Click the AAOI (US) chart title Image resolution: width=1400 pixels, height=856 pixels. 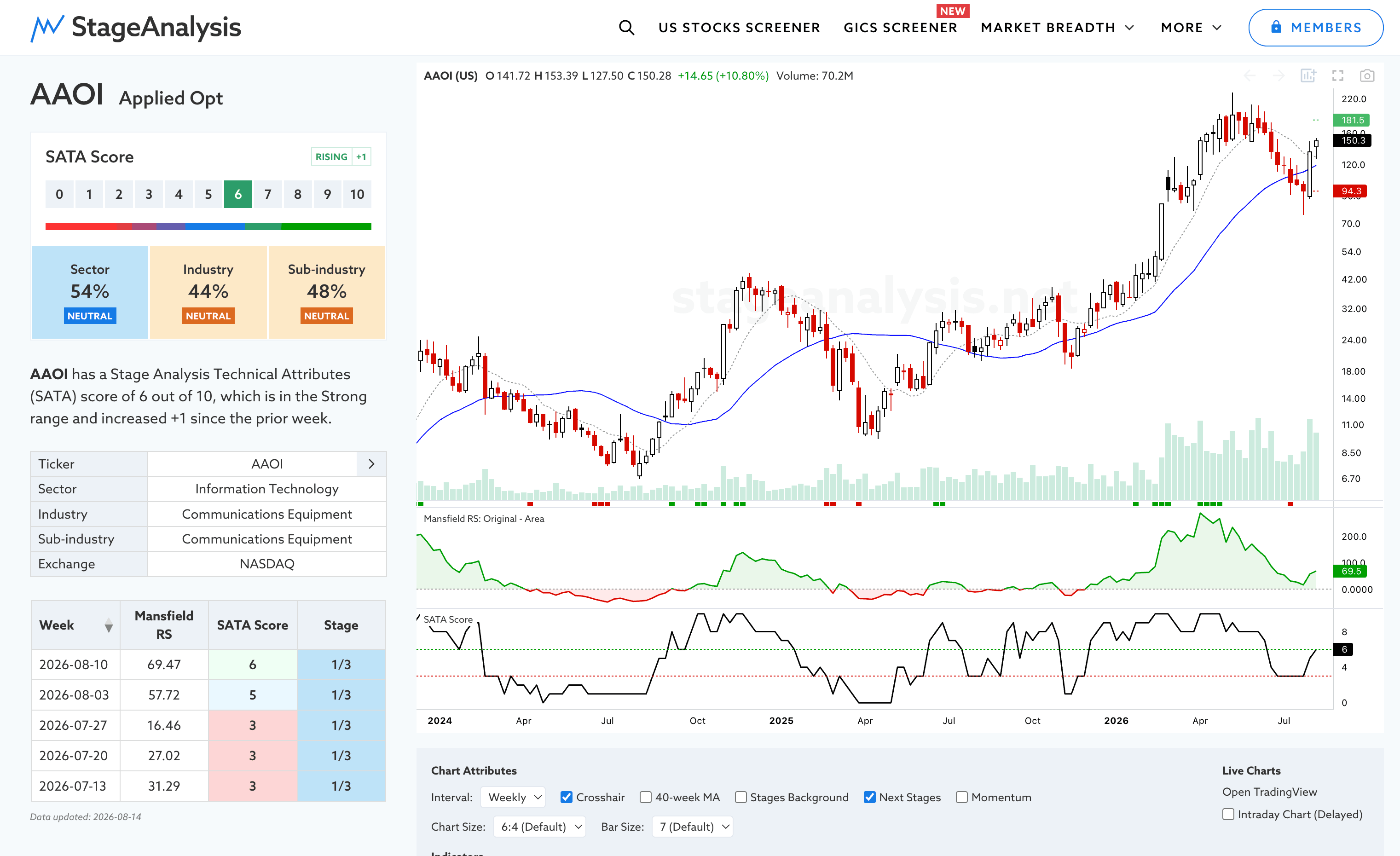tap(451, 75)
